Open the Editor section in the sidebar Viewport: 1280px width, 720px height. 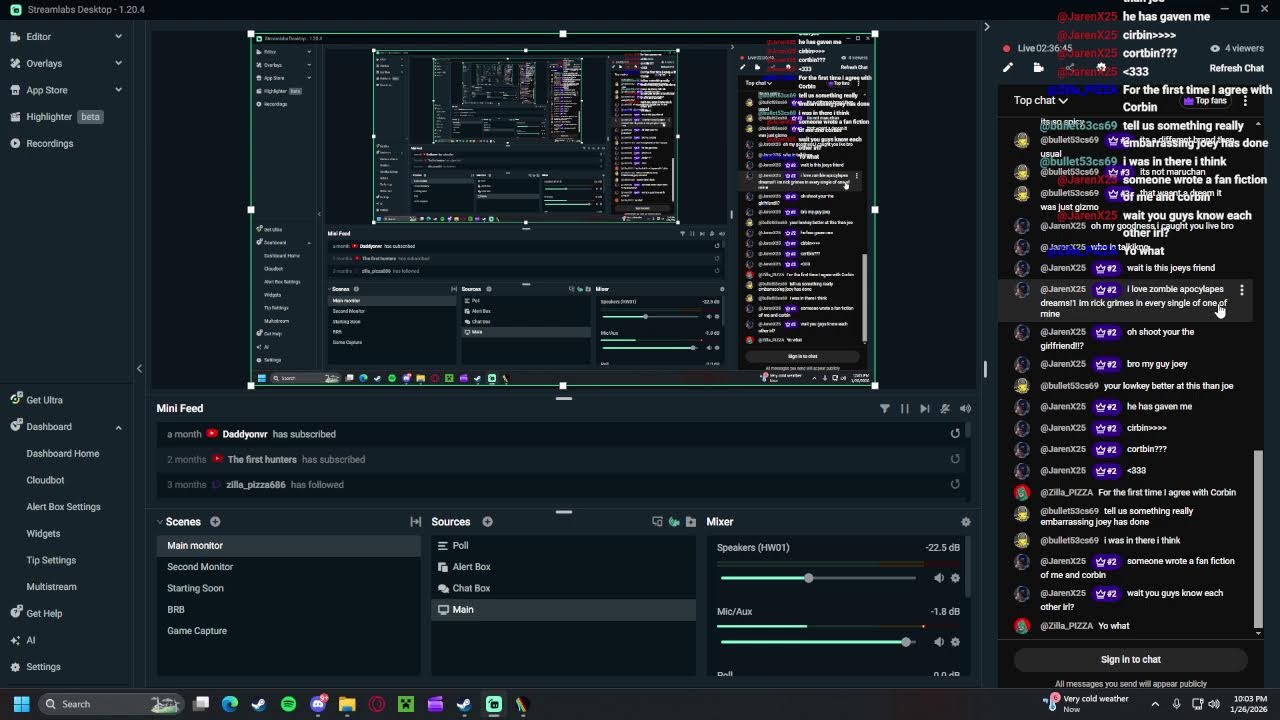click(38, 37)
